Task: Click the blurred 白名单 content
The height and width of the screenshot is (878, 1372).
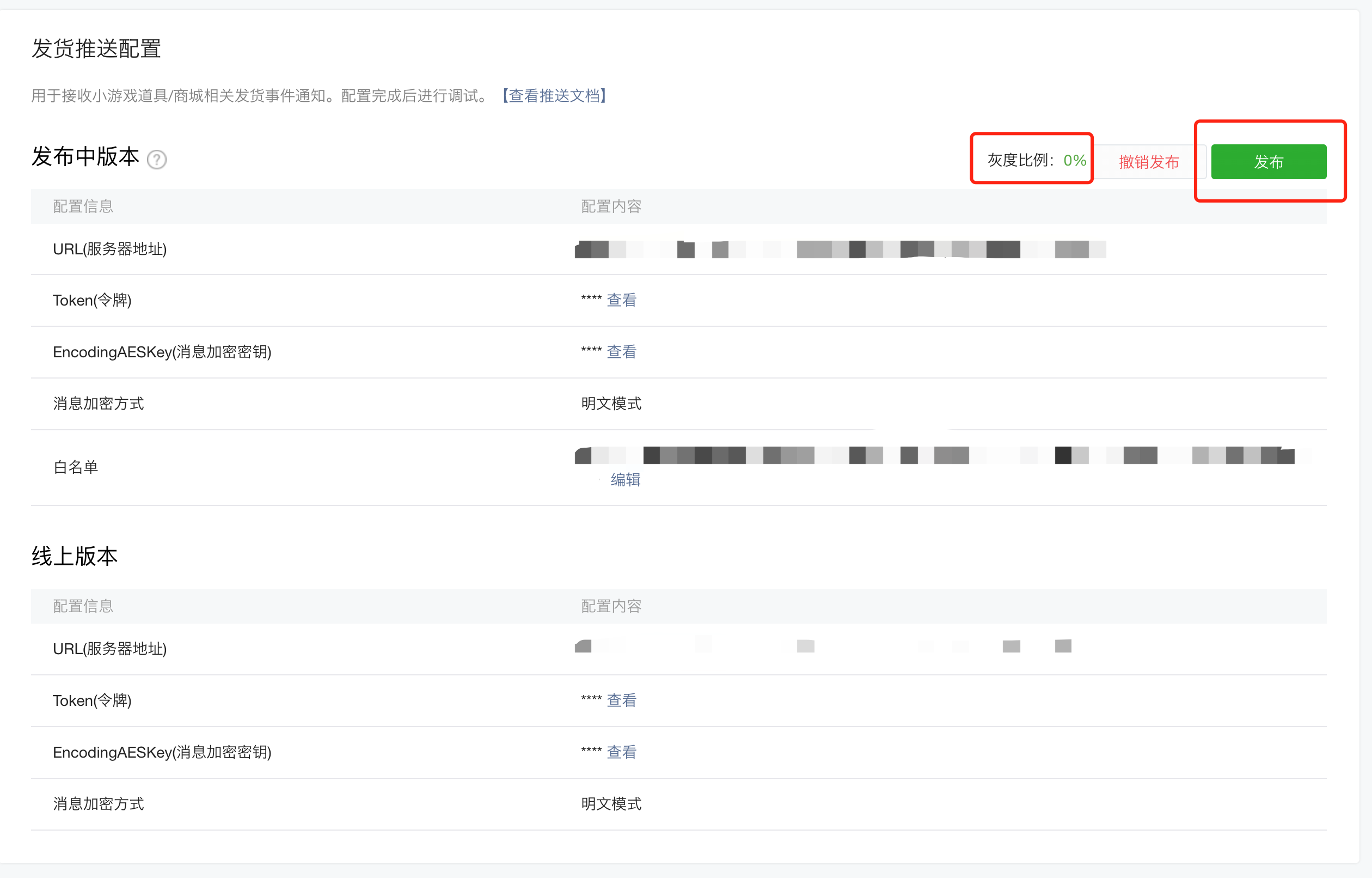Action: pyautogui.click(x=942, y=455)
